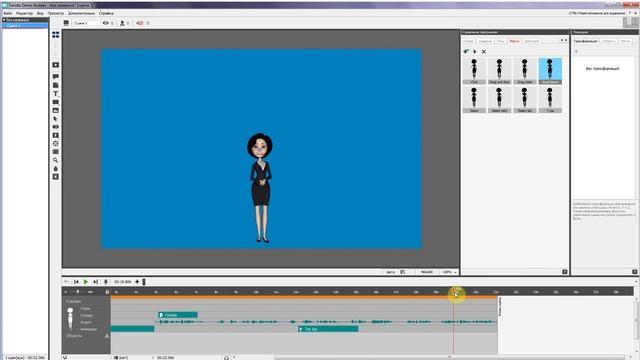Select the image insert tool

56,110
